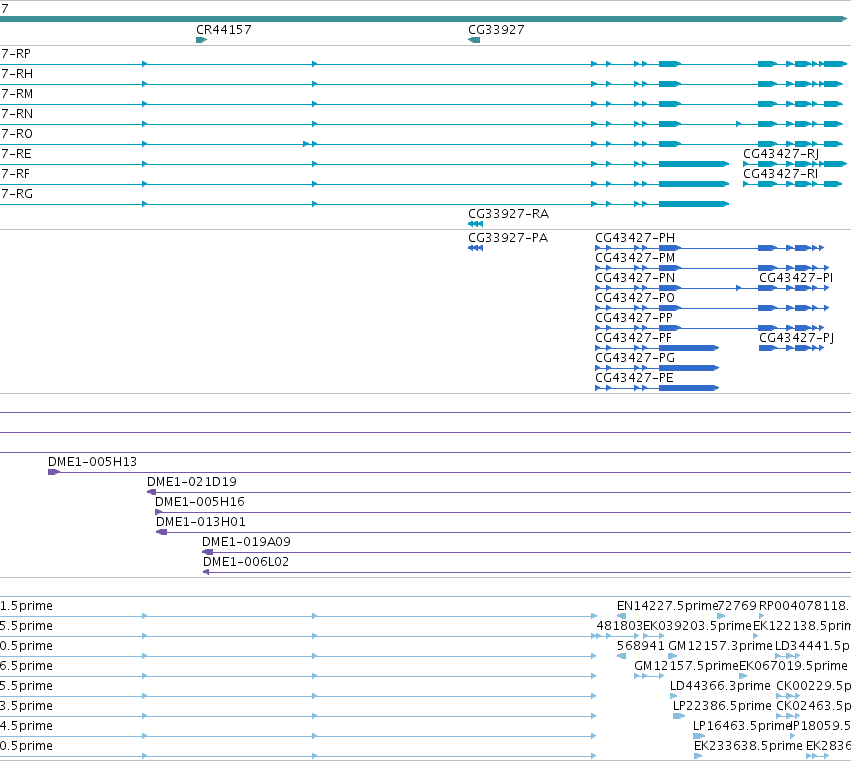851x761 pixels.
Task: Select the CG33927-RA transcript label
Action: click(x=509, y=214)
